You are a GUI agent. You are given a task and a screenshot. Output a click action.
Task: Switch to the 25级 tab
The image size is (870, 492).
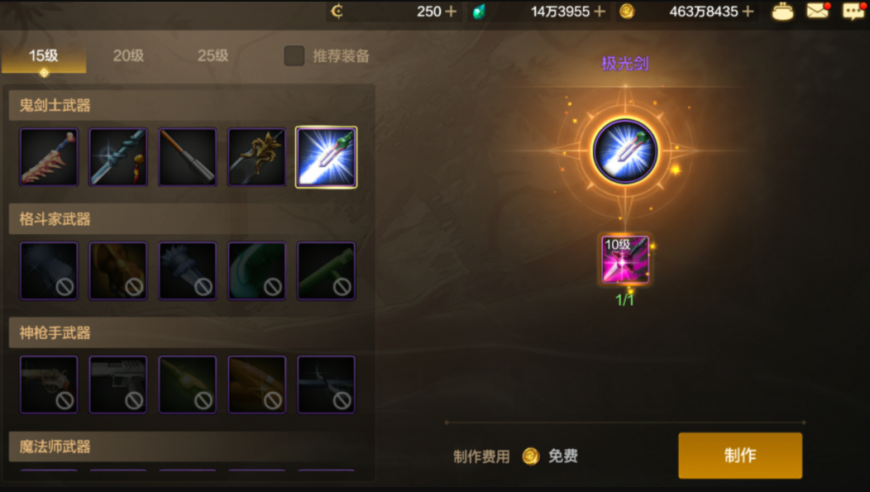point(213,55)
